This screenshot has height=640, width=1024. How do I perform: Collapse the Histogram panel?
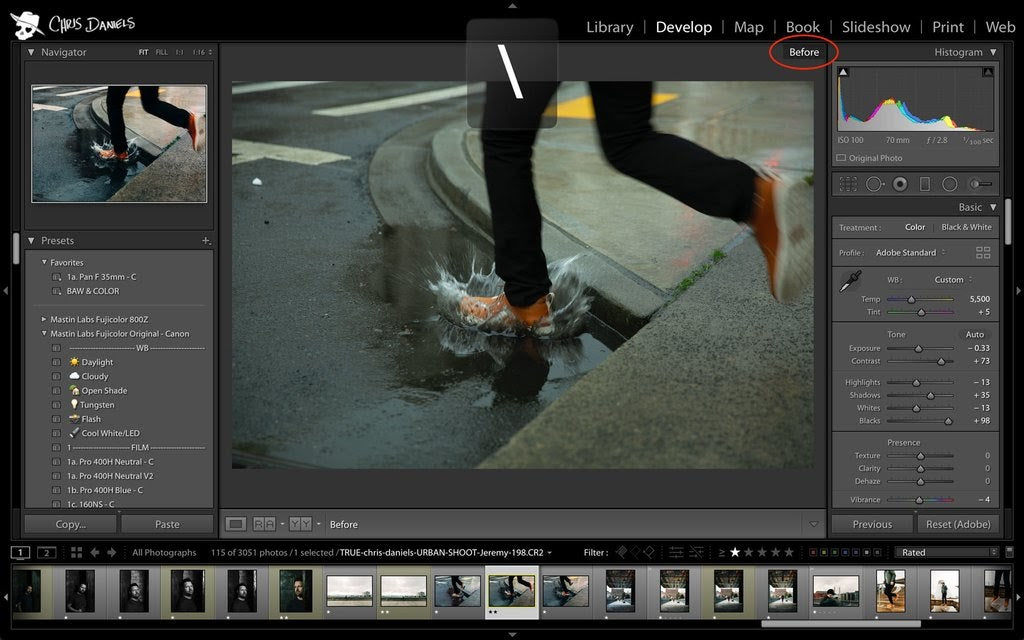993,52
